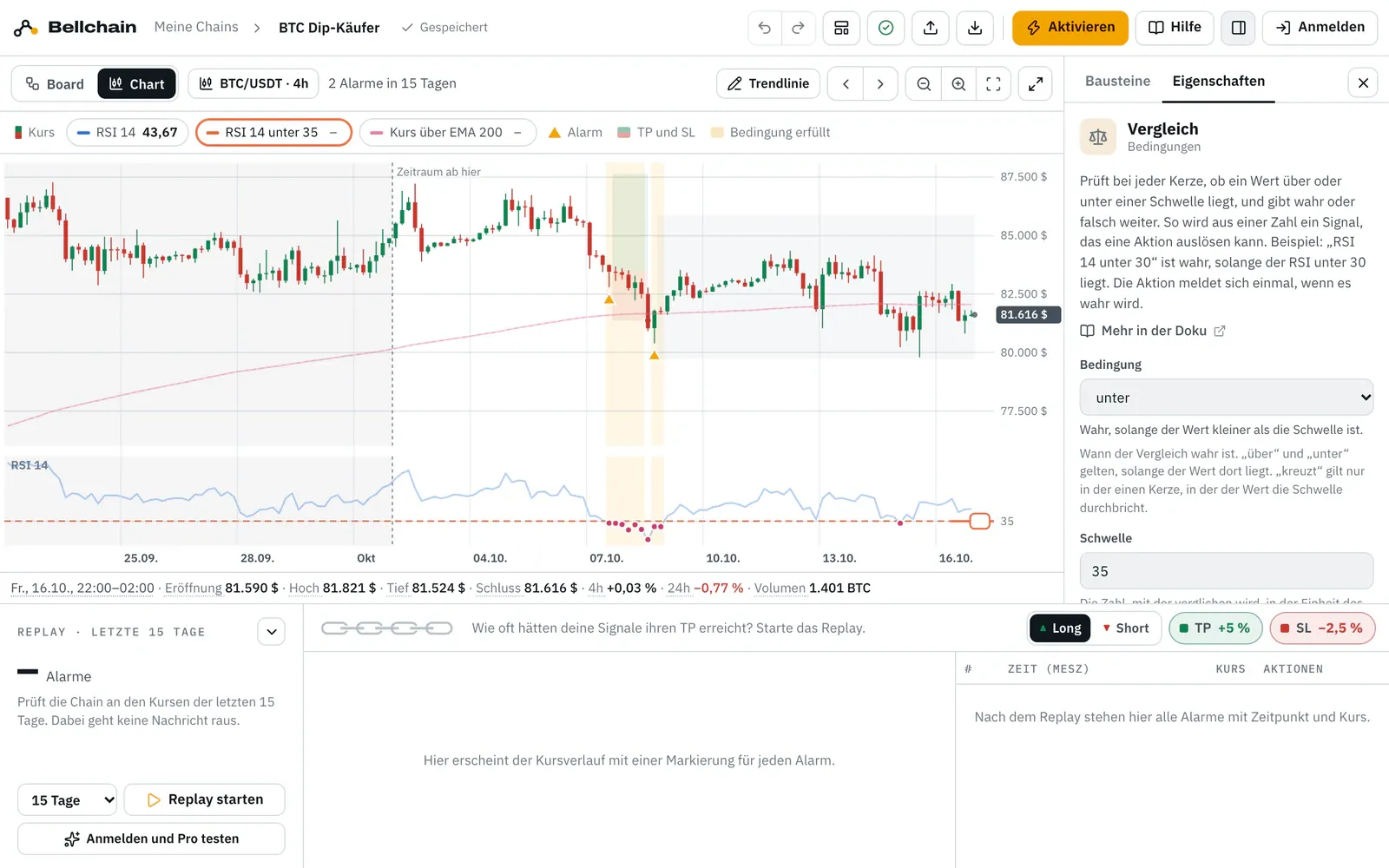Grab the RSI 35 threshold handle

[x=979, y=521]
